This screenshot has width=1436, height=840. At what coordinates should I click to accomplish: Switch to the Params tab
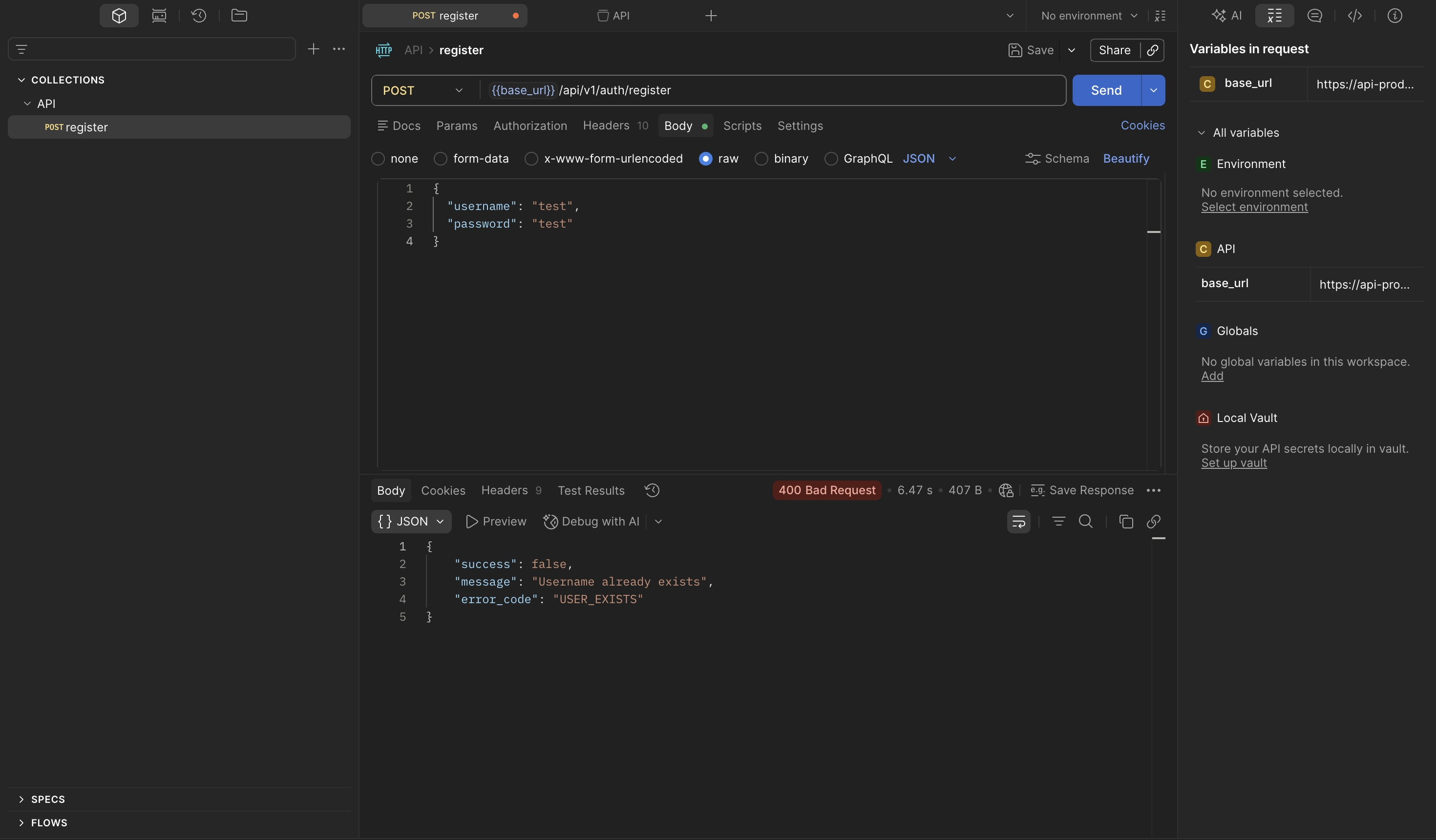(456, 126)
